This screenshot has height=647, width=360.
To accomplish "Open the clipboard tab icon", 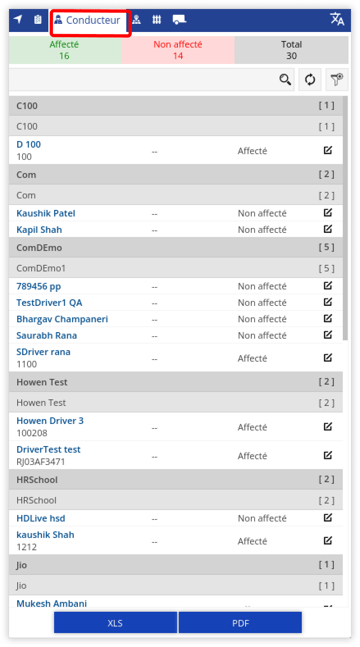I will coord(38,19).
